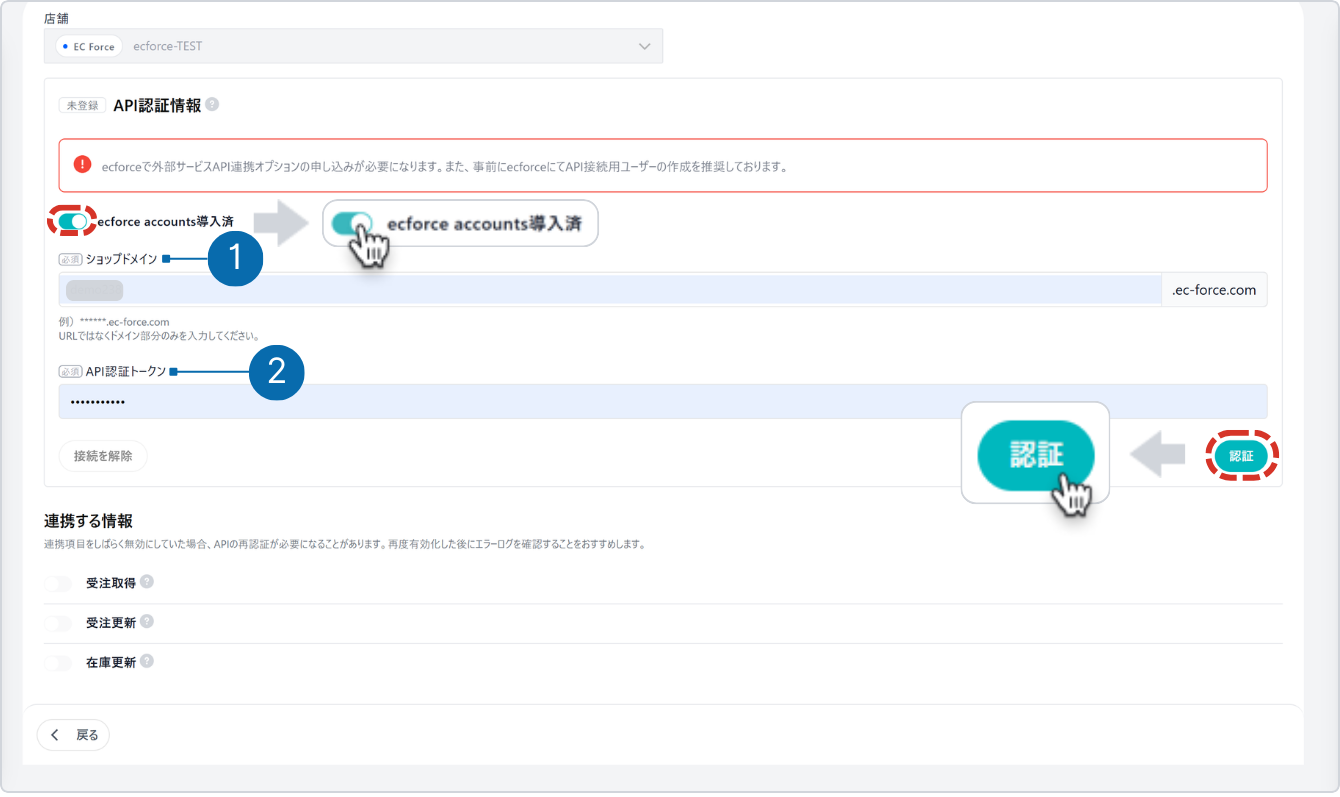
Task: Click the chevron arrow of the store dropdown
Action: tap(644, 46)
